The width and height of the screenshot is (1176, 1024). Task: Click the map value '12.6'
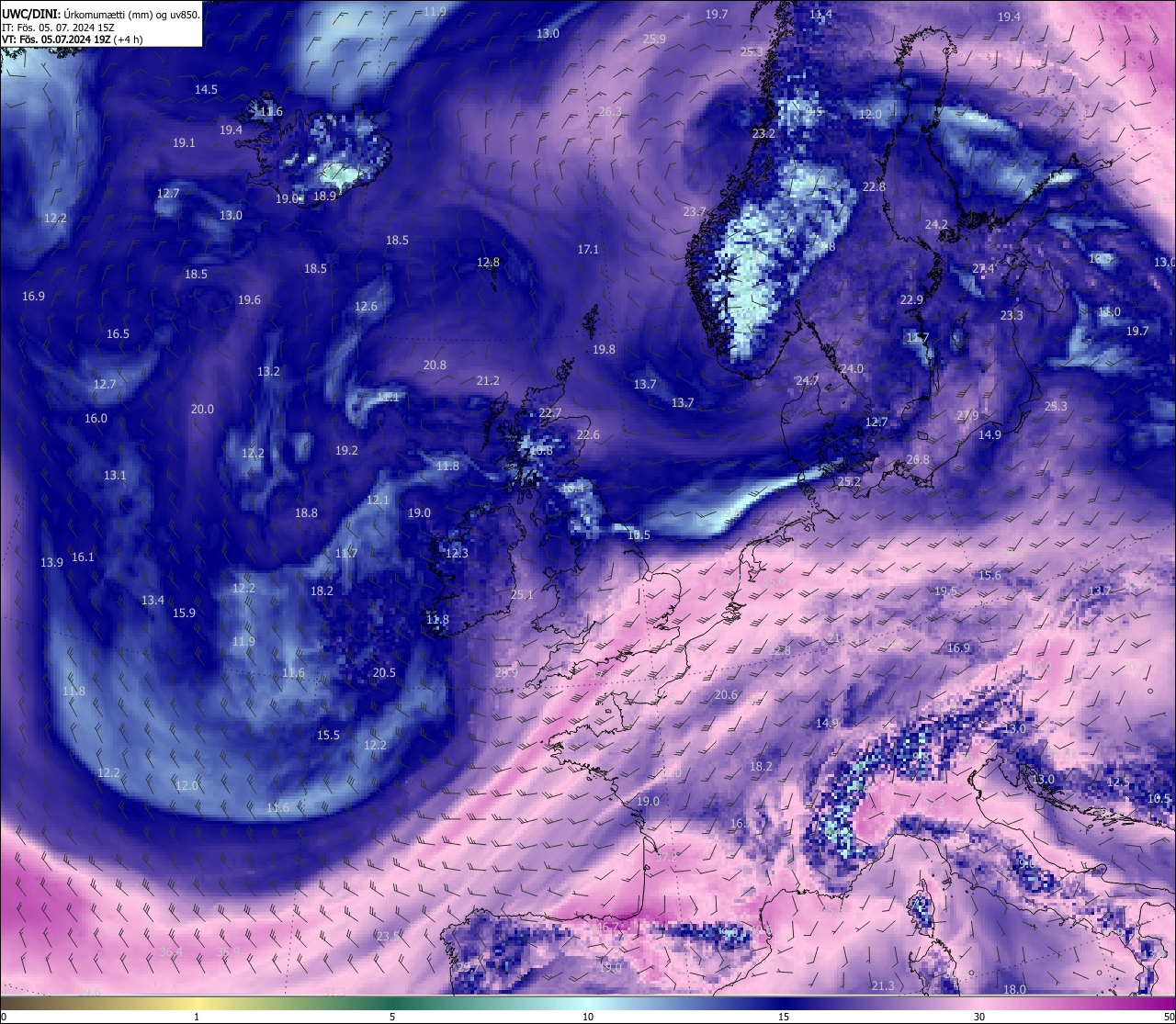(366, 307)
